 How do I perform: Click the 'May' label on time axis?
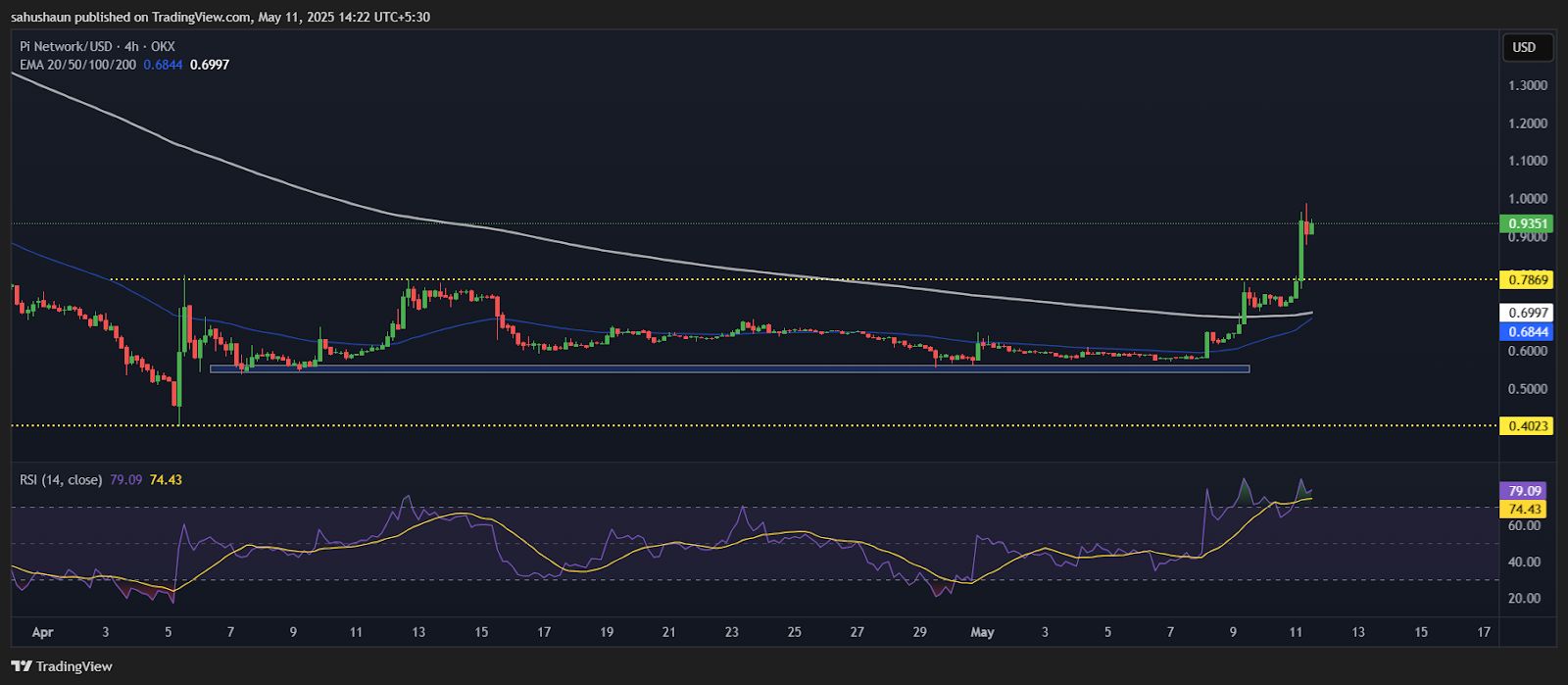click(x=982, y=633)
